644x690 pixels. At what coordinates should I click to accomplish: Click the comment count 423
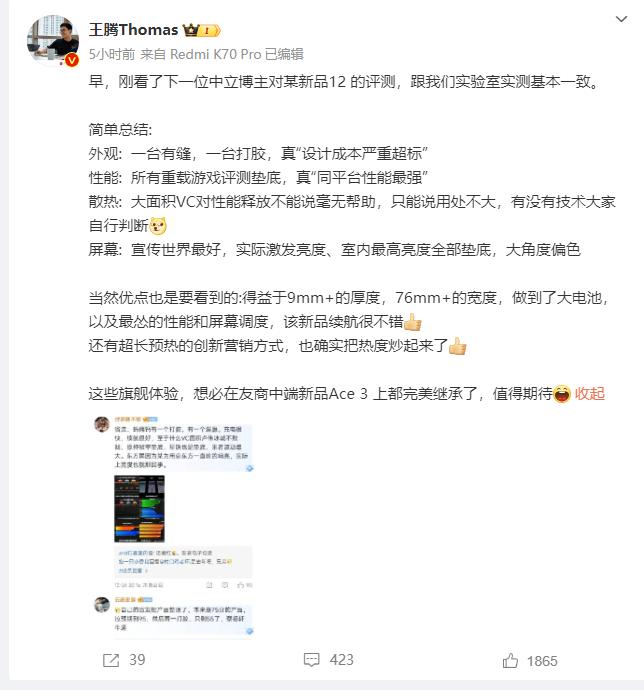click(342, 660)
